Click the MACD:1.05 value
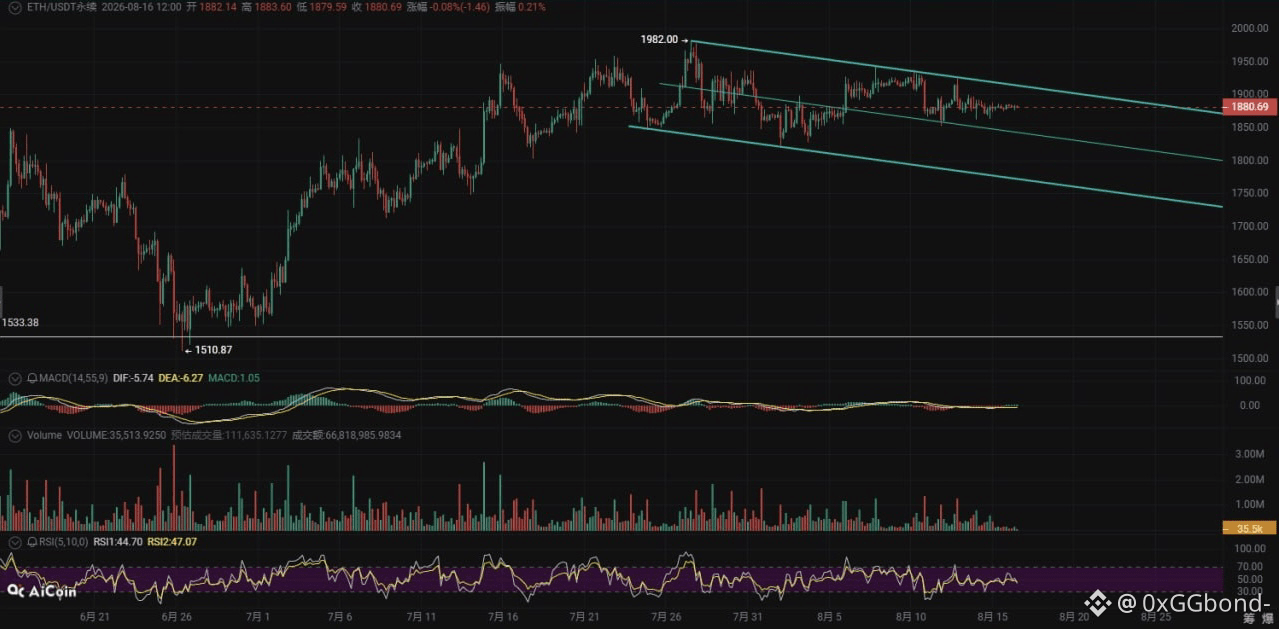1279x629 pixels. [233, 379]
